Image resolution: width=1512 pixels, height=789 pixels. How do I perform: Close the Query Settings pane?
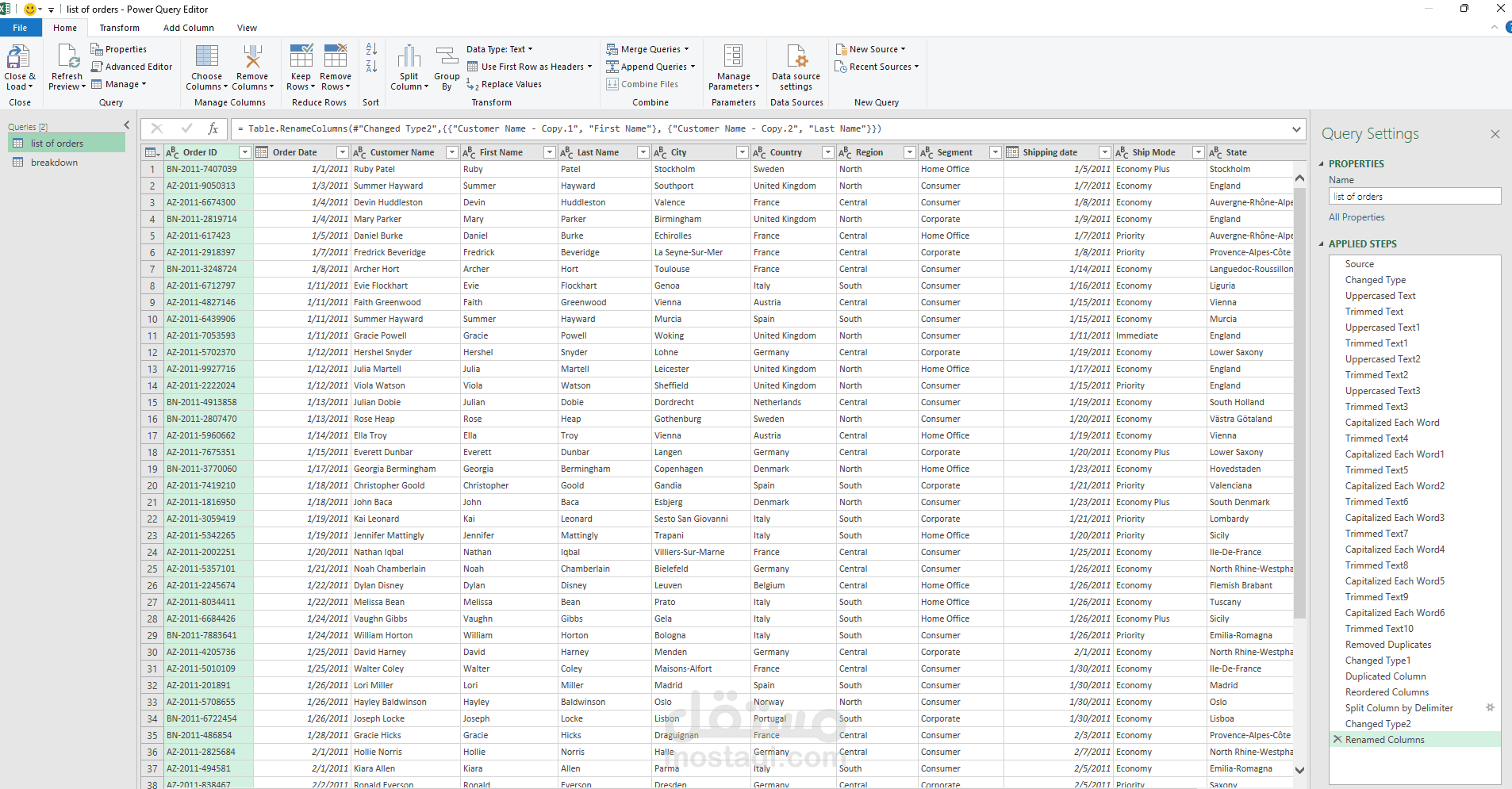[1495, 134]
